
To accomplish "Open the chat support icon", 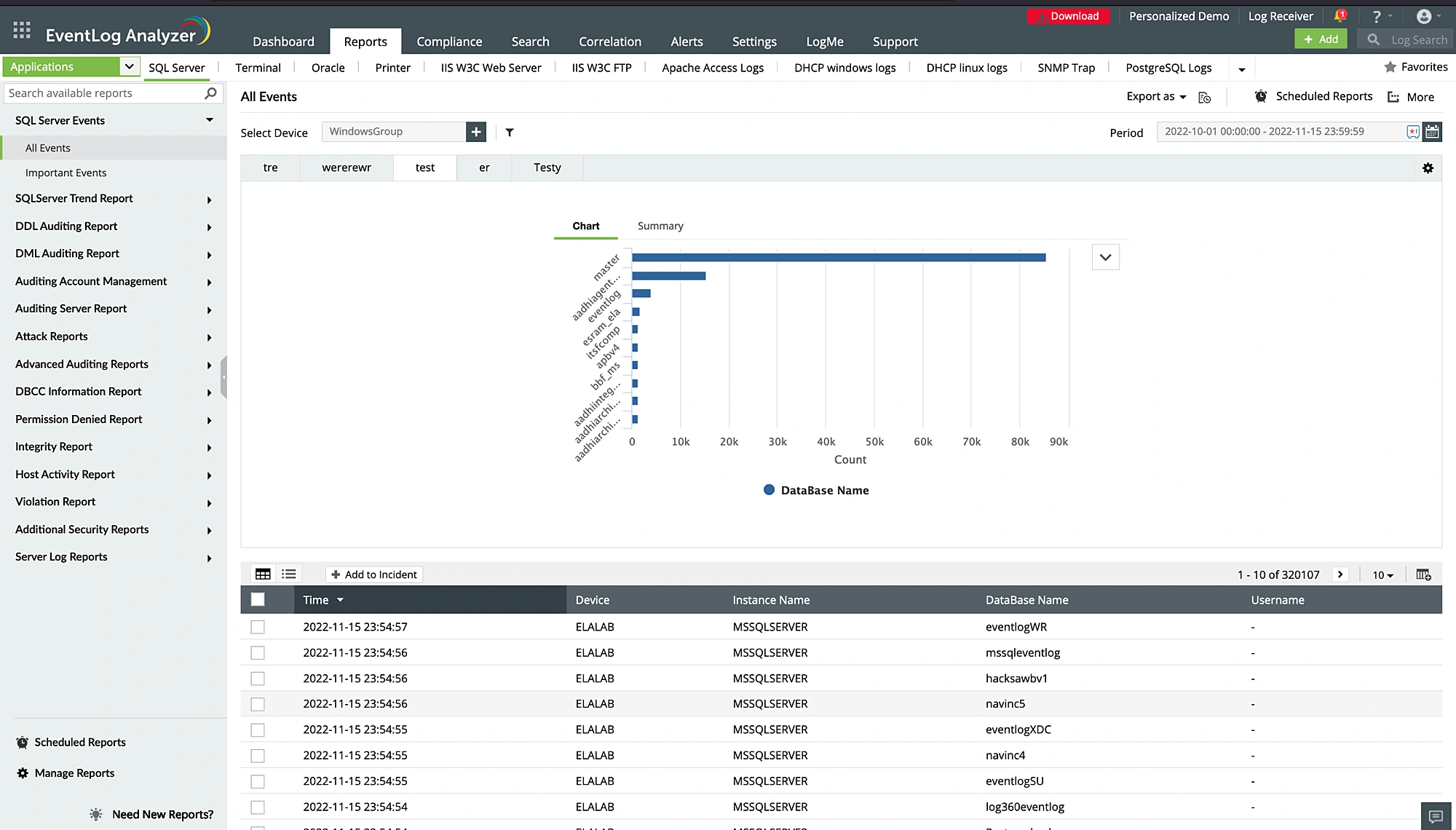I will [1436, 816].
